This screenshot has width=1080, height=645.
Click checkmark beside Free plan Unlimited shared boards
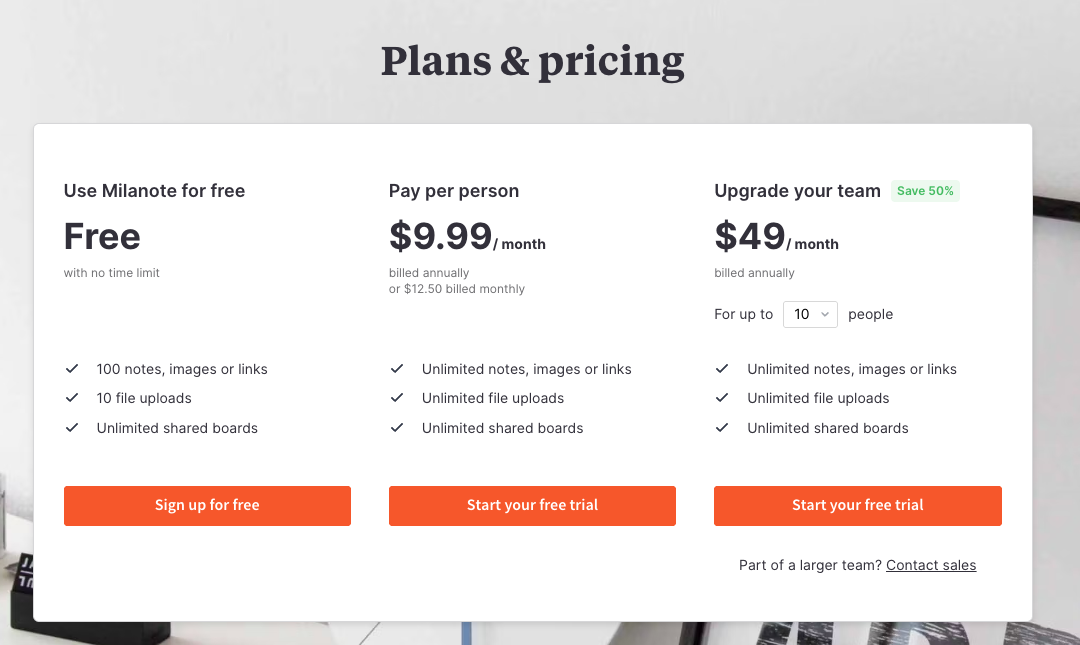point(72,427)
